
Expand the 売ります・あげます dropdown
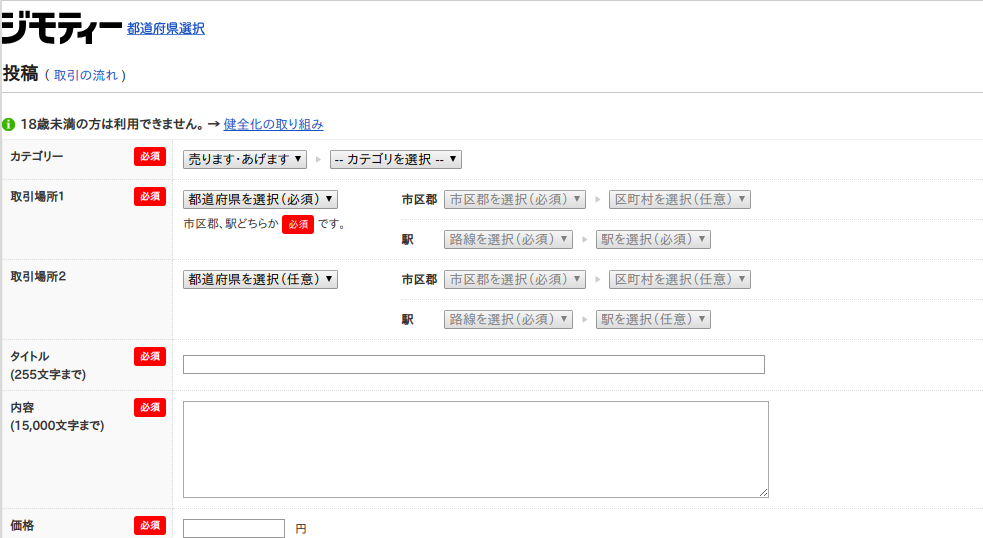pos(245,159)
